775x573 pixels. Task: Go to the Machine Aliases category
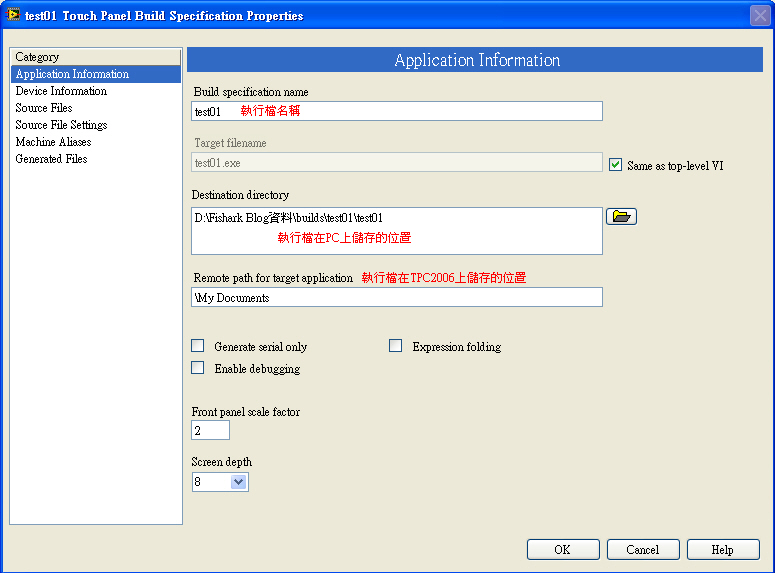96,142
